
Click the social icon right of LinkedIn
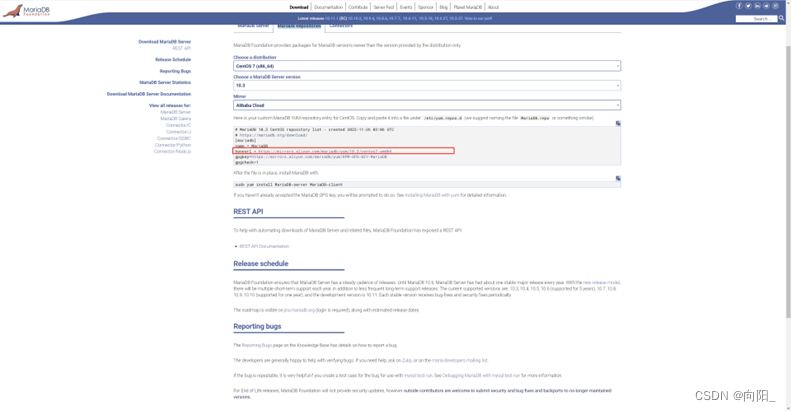pyautogui.click(x=766, y=6)
